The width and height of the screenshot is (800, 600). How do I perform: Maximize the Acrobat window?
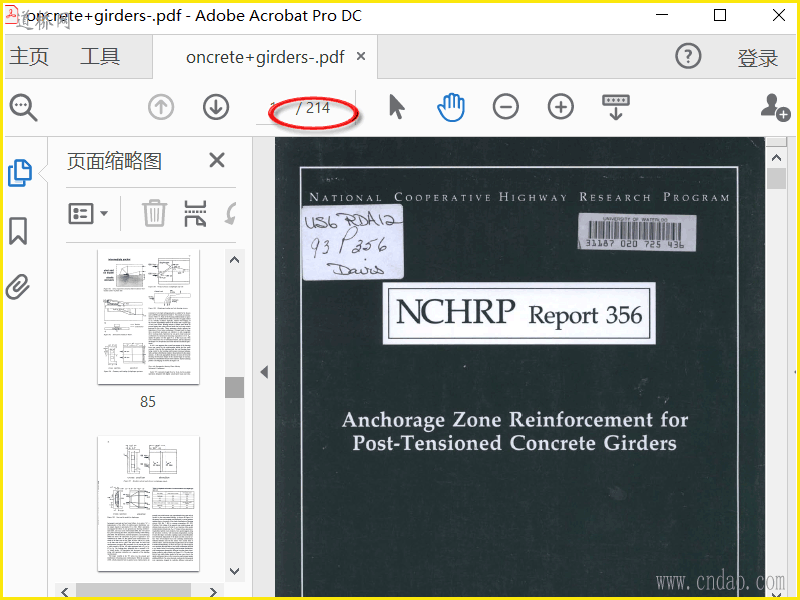(720, 15)
